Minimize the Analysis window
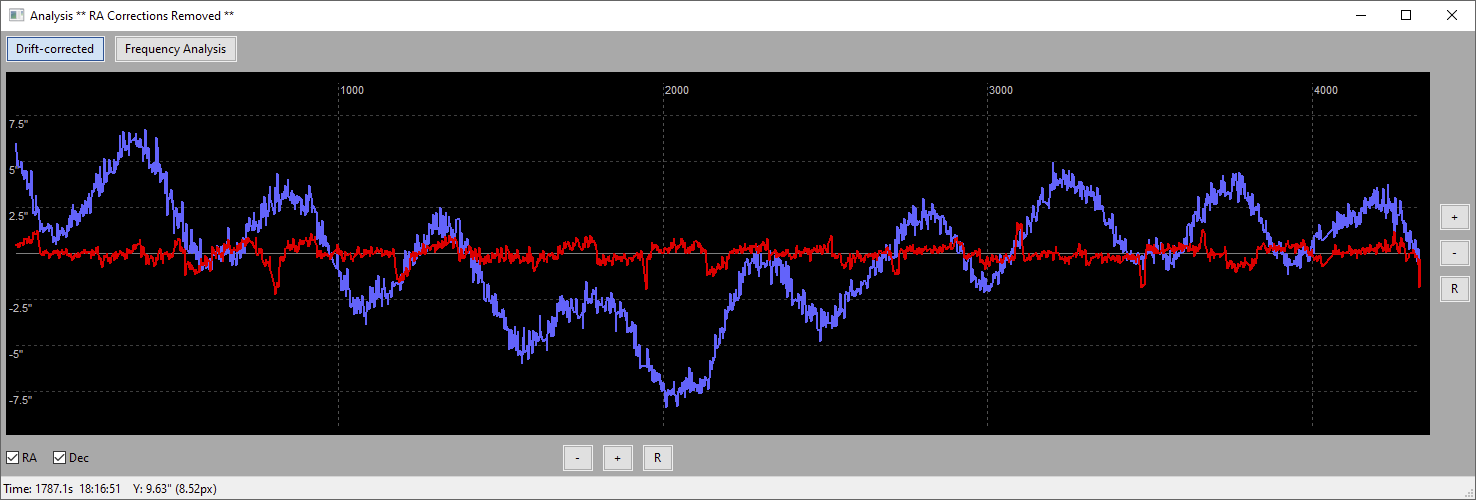1476x500 pixels. click(x=1360, y=15)
